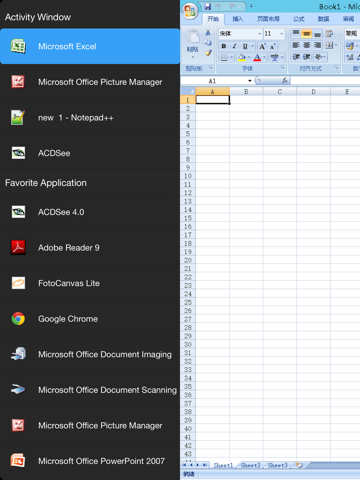The width and height of the screenshot is (360, 480).
Task: Launch Adobe Reader 9 from favorites
Action: tap(90, 248)
